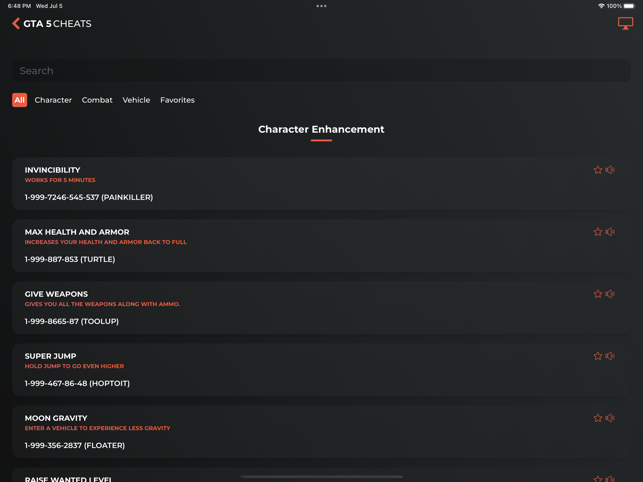Image resolution: width=643 pixels, height=482 pixels.
Task: Tap 'Increases your health and armor back to full'
Action: tap(105, 242)
